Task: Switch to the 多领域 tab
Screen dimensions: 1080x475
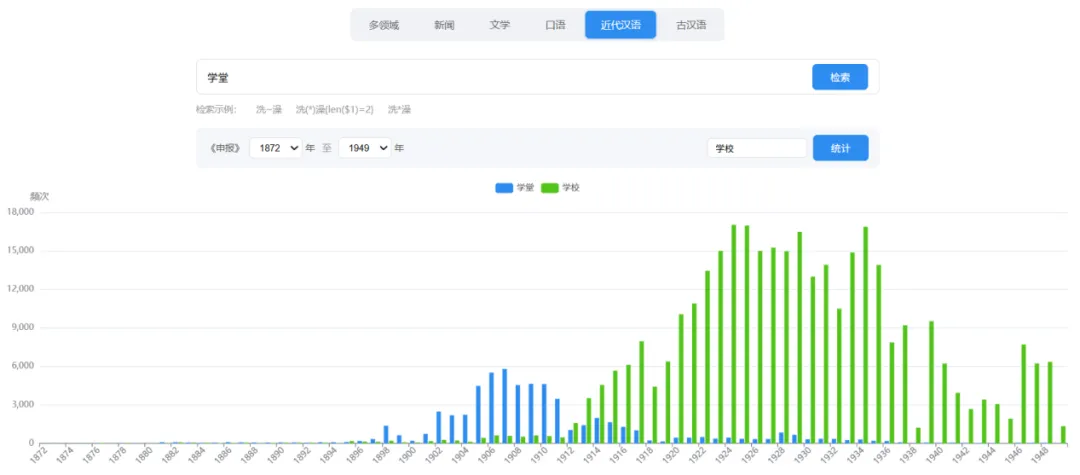Action: coord(384,25)
